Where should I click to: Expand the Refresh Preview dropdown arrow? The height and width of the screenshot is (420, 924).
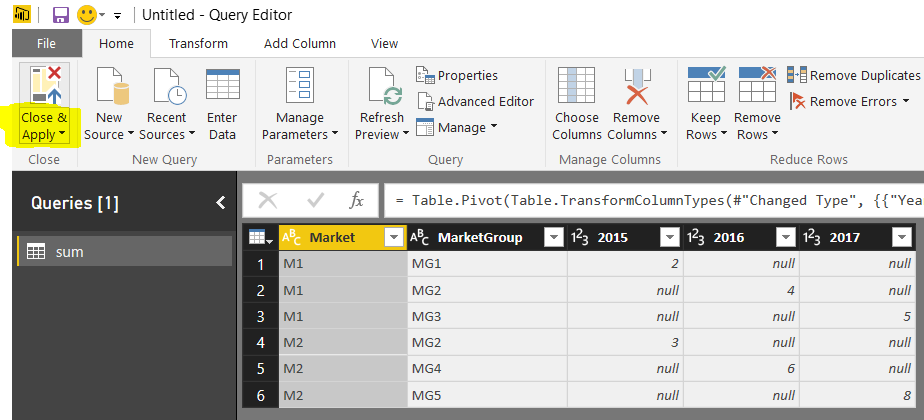[405, 134]
